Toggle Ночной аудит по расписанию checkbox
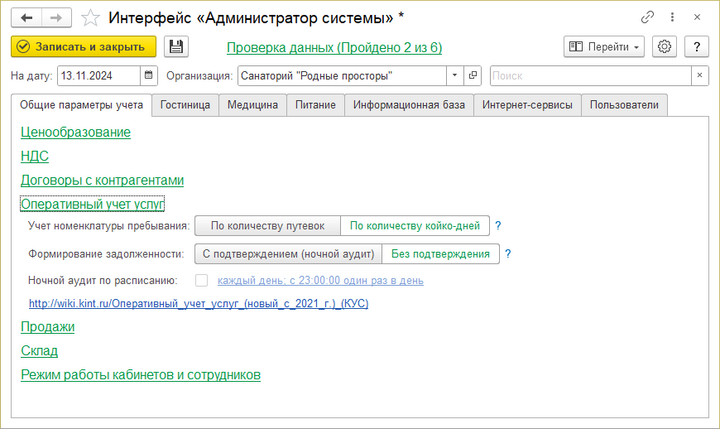 [x=202, y=280]
